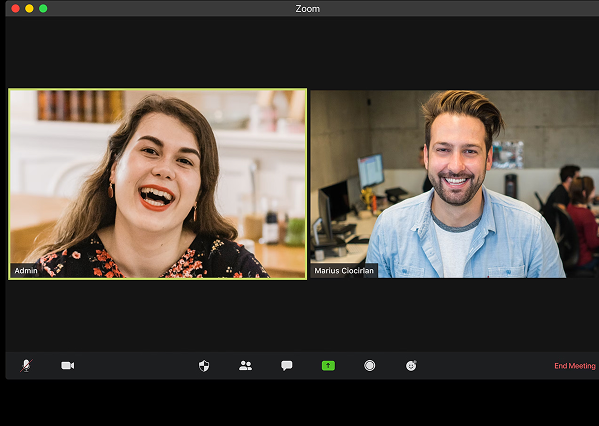Toggle the video camera off
The height and width of the screenshot is (426, 599).
(x=68, y=366)
